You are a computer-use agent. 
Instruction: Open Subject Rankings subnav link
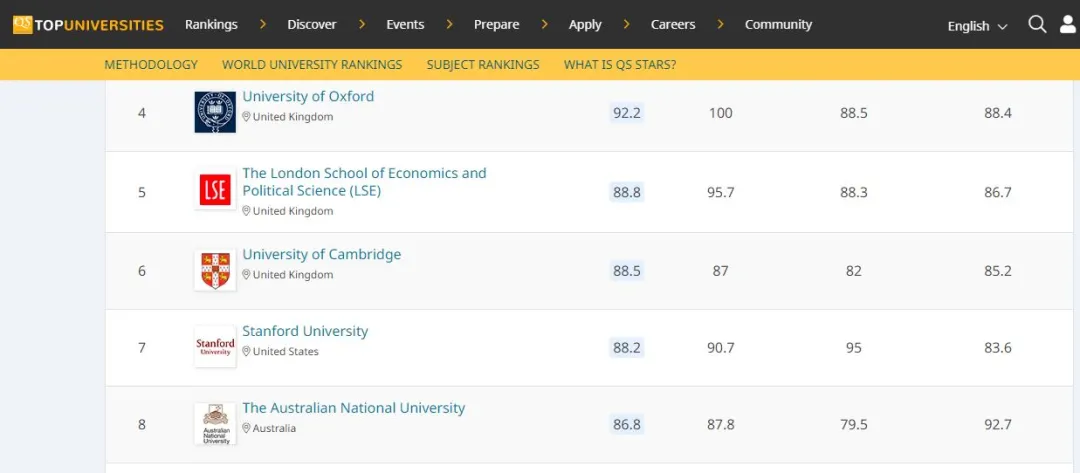click(x=483, y=65)
